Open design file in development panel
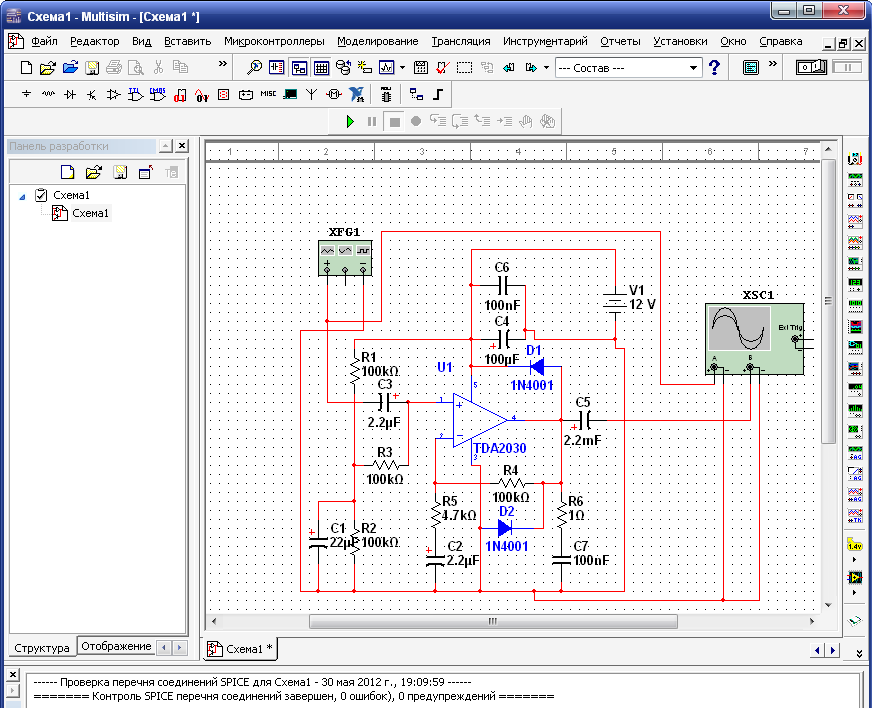The image size is (872, 708). point(93,172)
